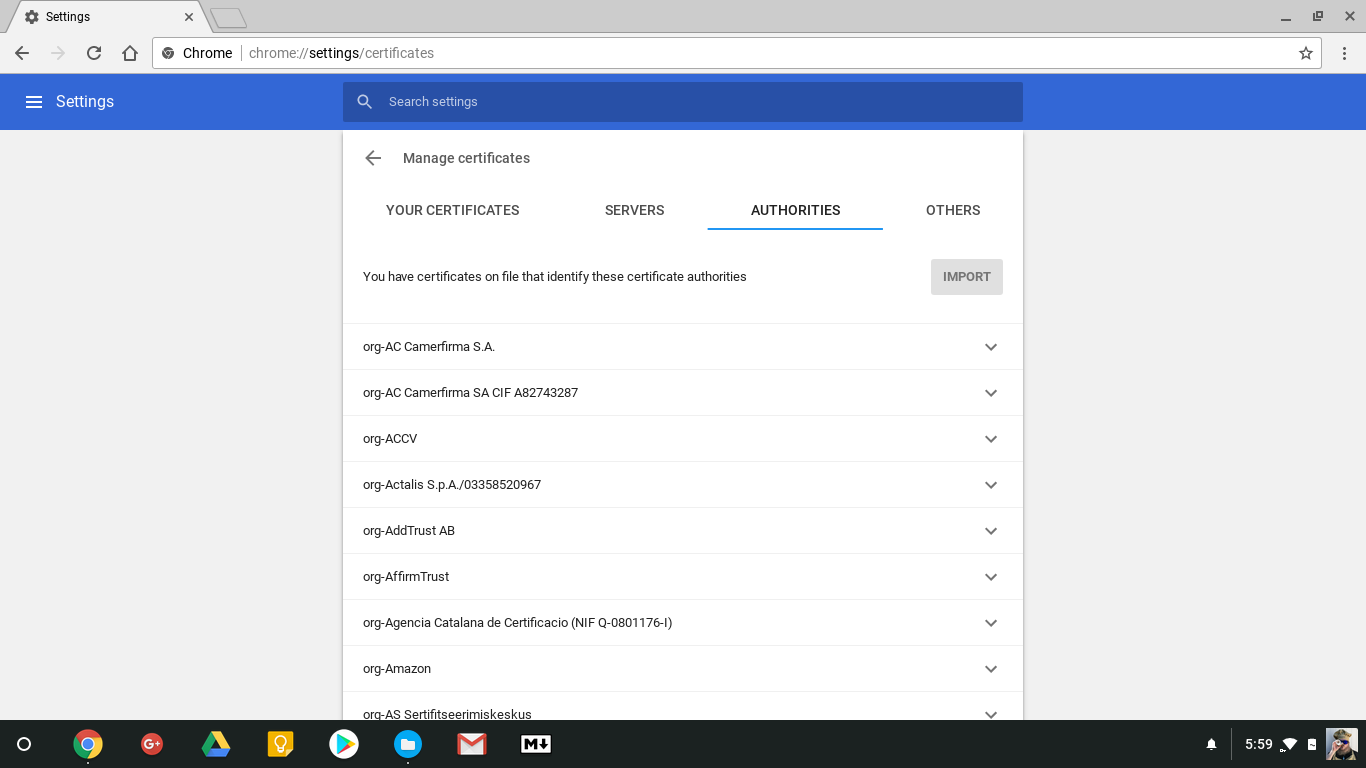This screenshot has width=1366, height=768.
Task: Open Files app from the shelf
Action: (408, 744)
